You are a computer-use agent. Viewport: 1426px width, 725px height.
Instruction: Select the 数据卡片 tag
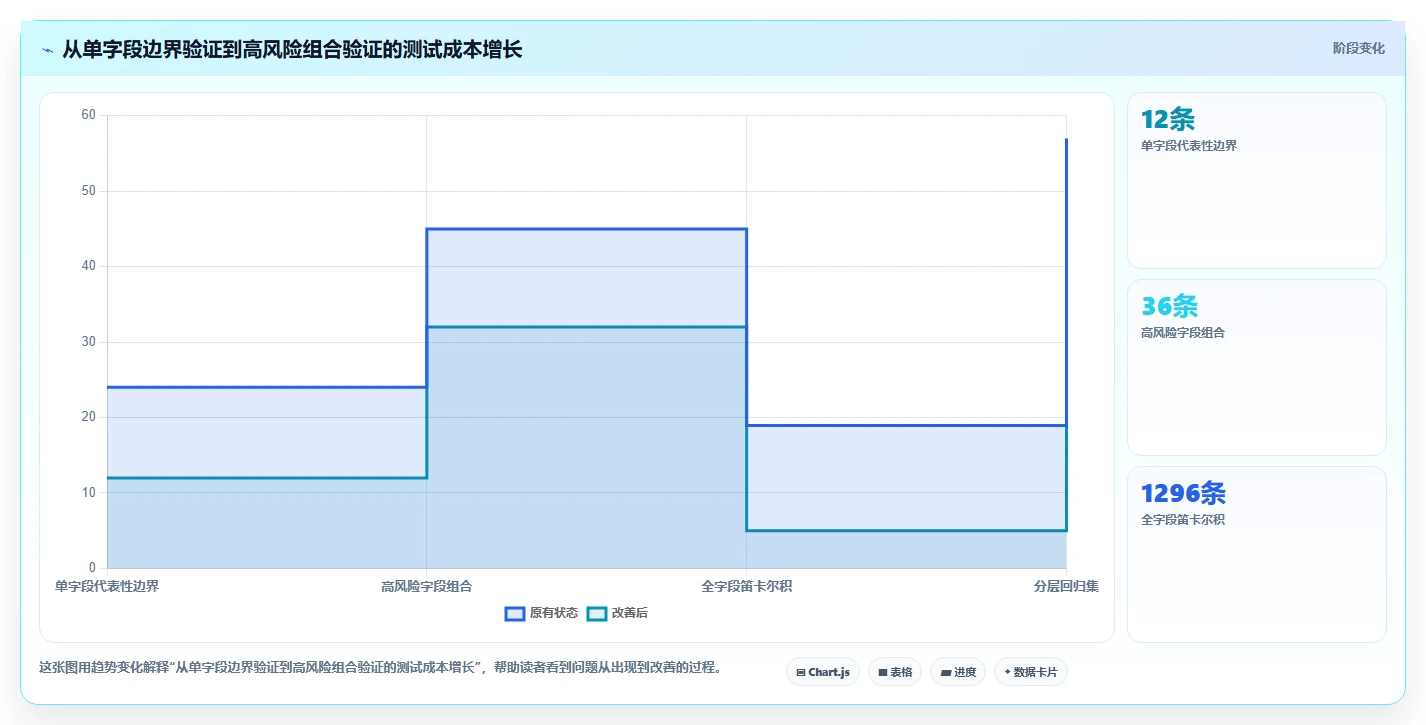click(x=1031, y=672)
